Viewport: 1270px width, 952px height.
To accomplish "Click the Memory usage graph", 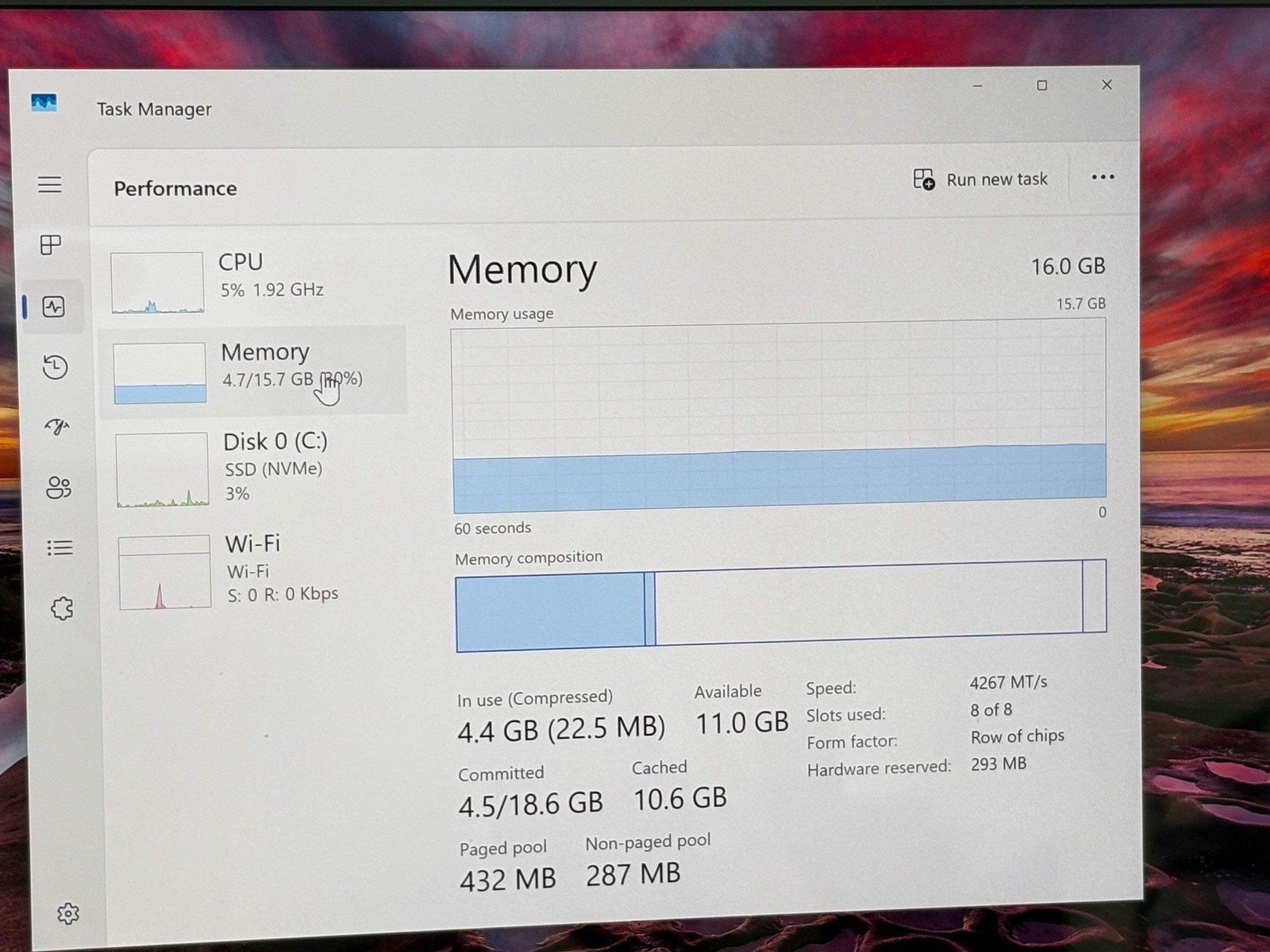I will [x=779, y=416].
